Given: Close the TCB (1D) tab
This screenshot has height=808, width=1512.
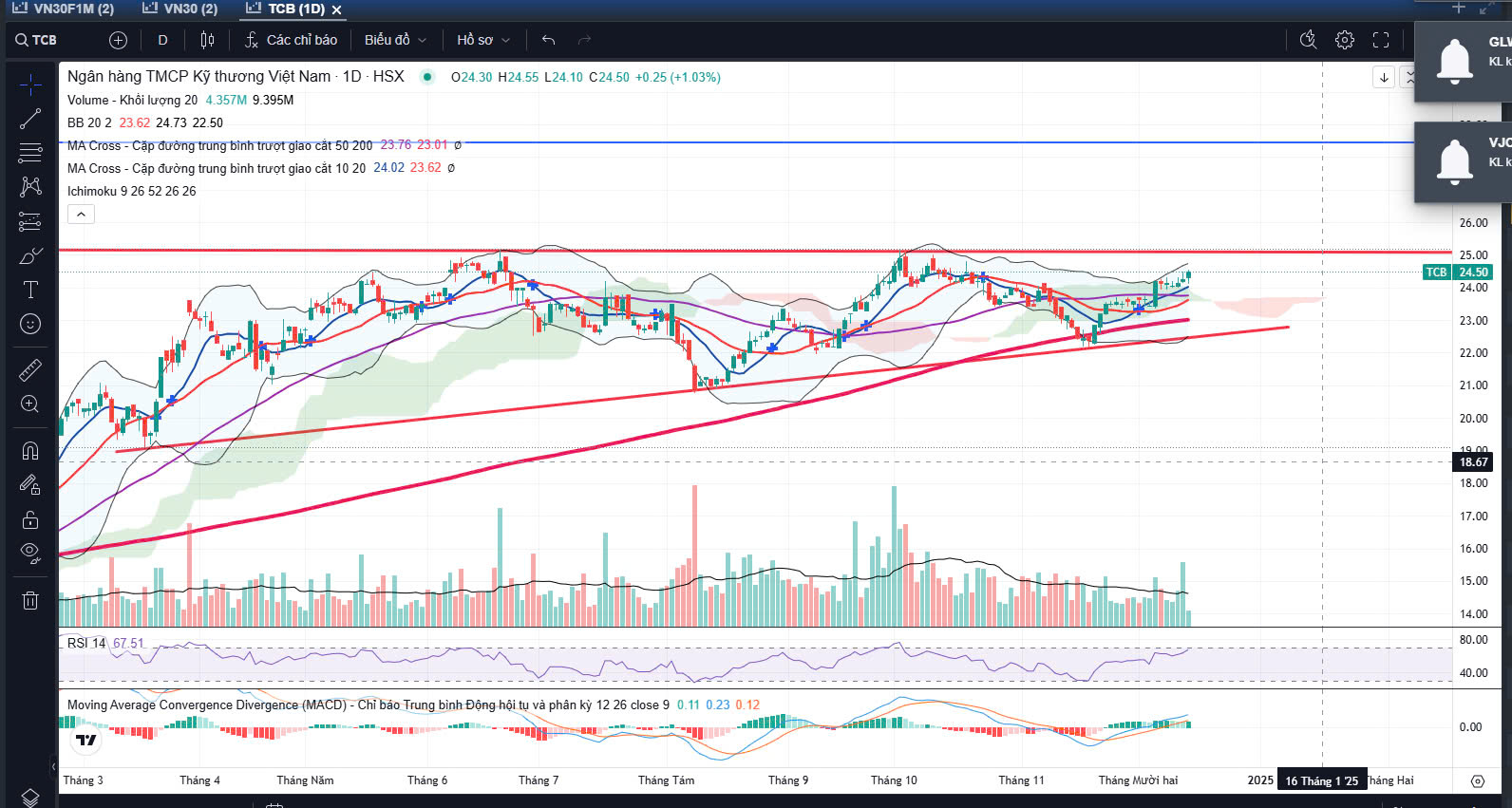Looking at the screenshot, I should 336,9.
